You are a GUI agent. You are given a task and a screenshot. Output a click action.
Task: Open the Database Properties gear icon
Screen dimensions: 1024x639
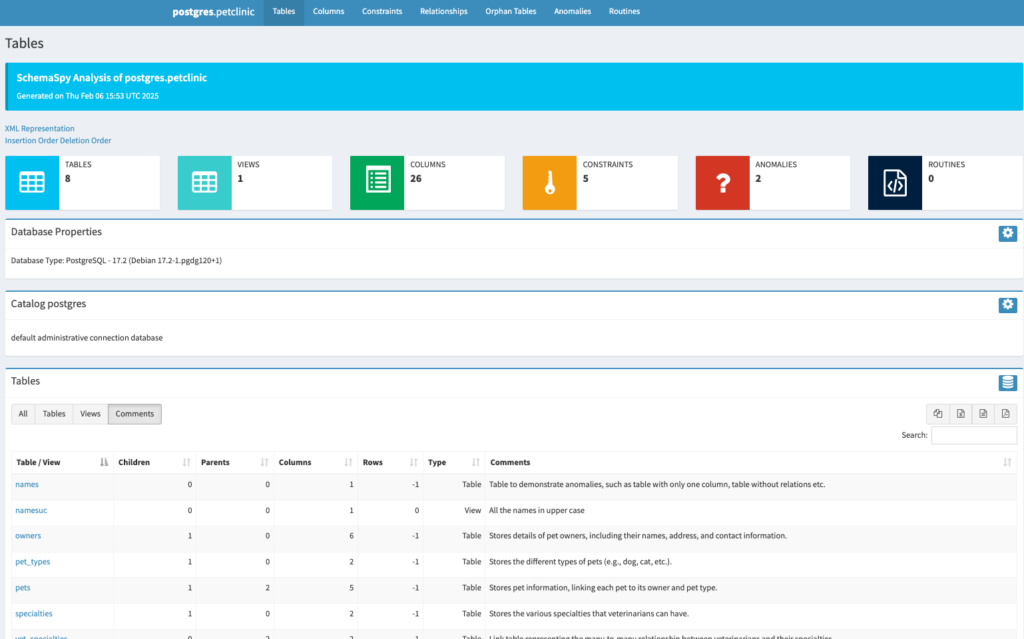coord(1007,233)
